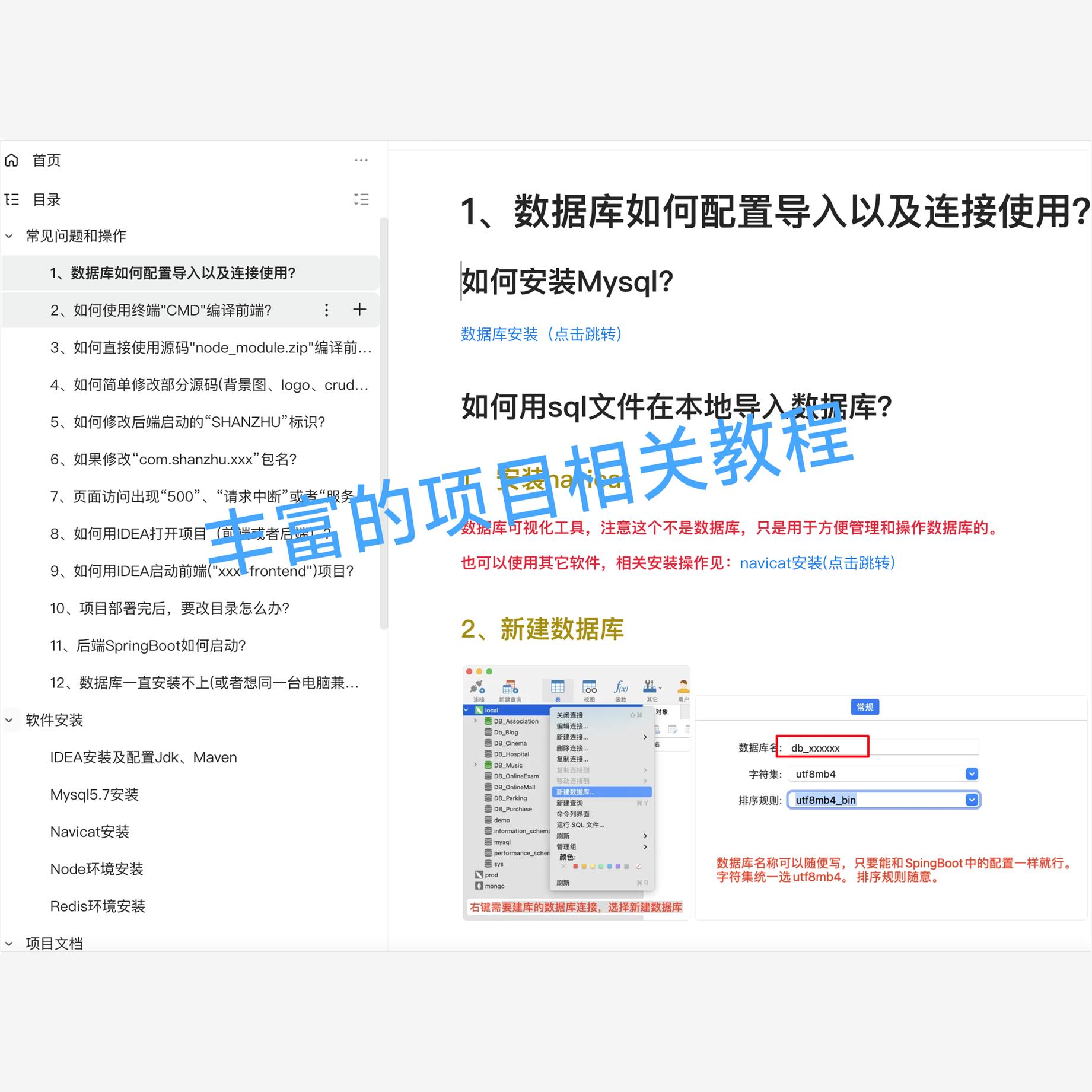Click the heading 2、新建数据库
Viewport: 1092px width, 1092px height.
[542, 629]
